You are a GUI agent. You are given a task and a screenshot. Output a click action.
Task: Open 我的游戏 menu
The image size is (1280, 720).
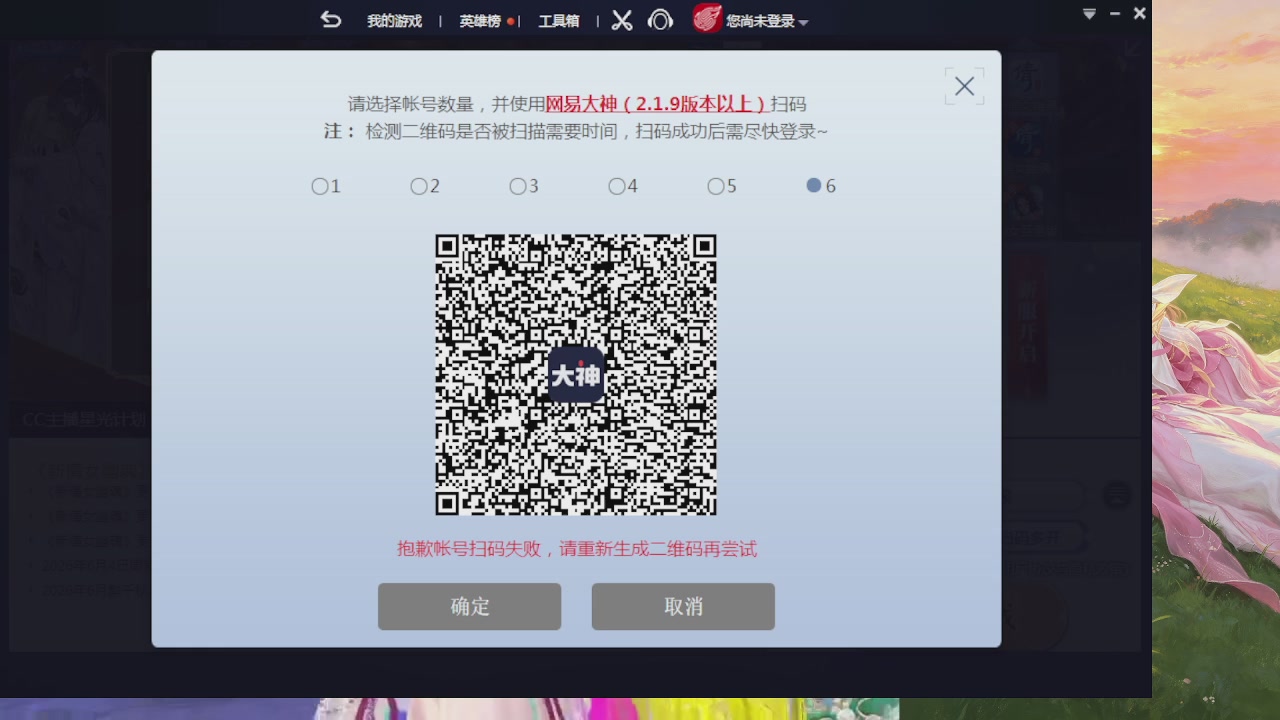pyautogui.click(x=394, y=21)
